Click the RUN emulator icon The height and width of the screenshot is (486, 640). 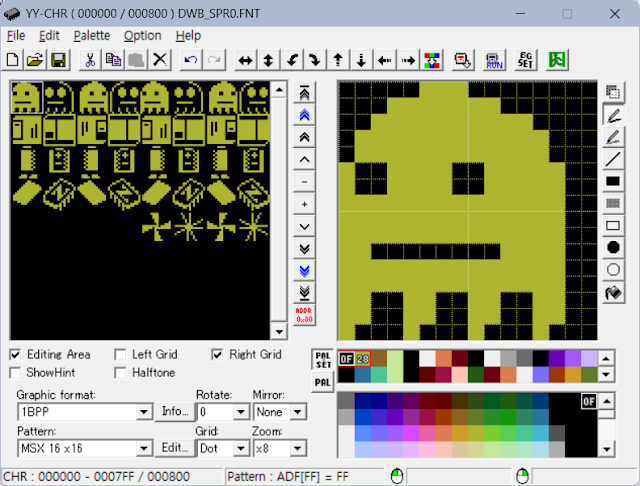tap(494, 60)
